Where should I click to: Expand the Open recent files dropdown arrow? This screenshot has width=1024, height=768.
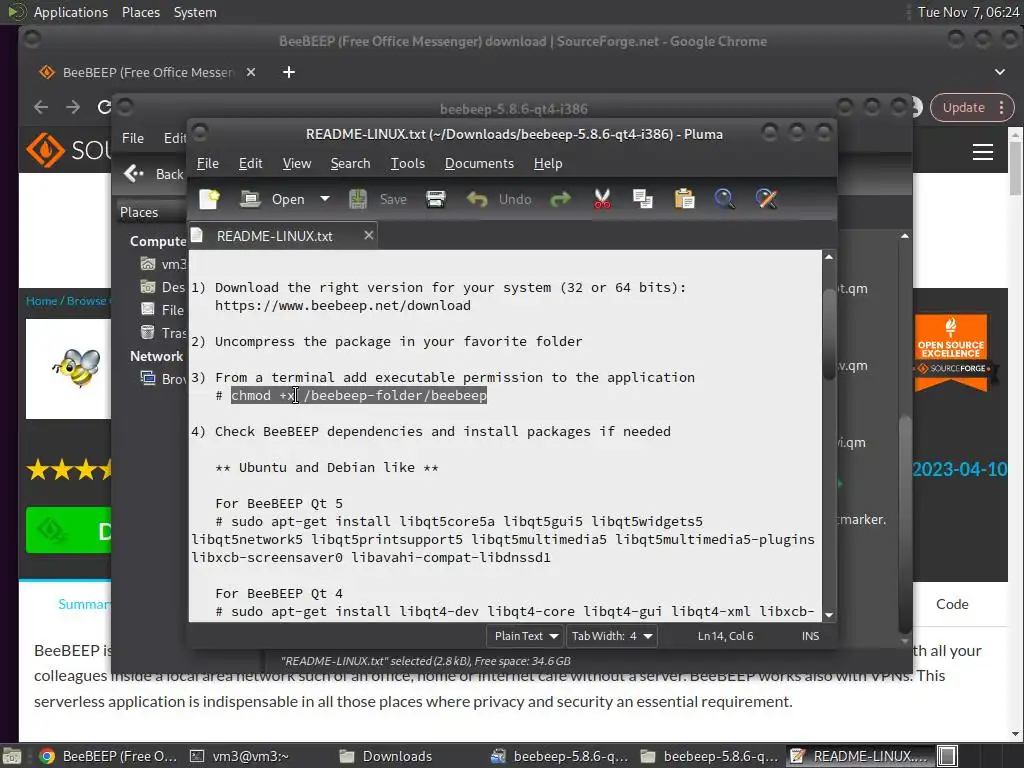325,199
